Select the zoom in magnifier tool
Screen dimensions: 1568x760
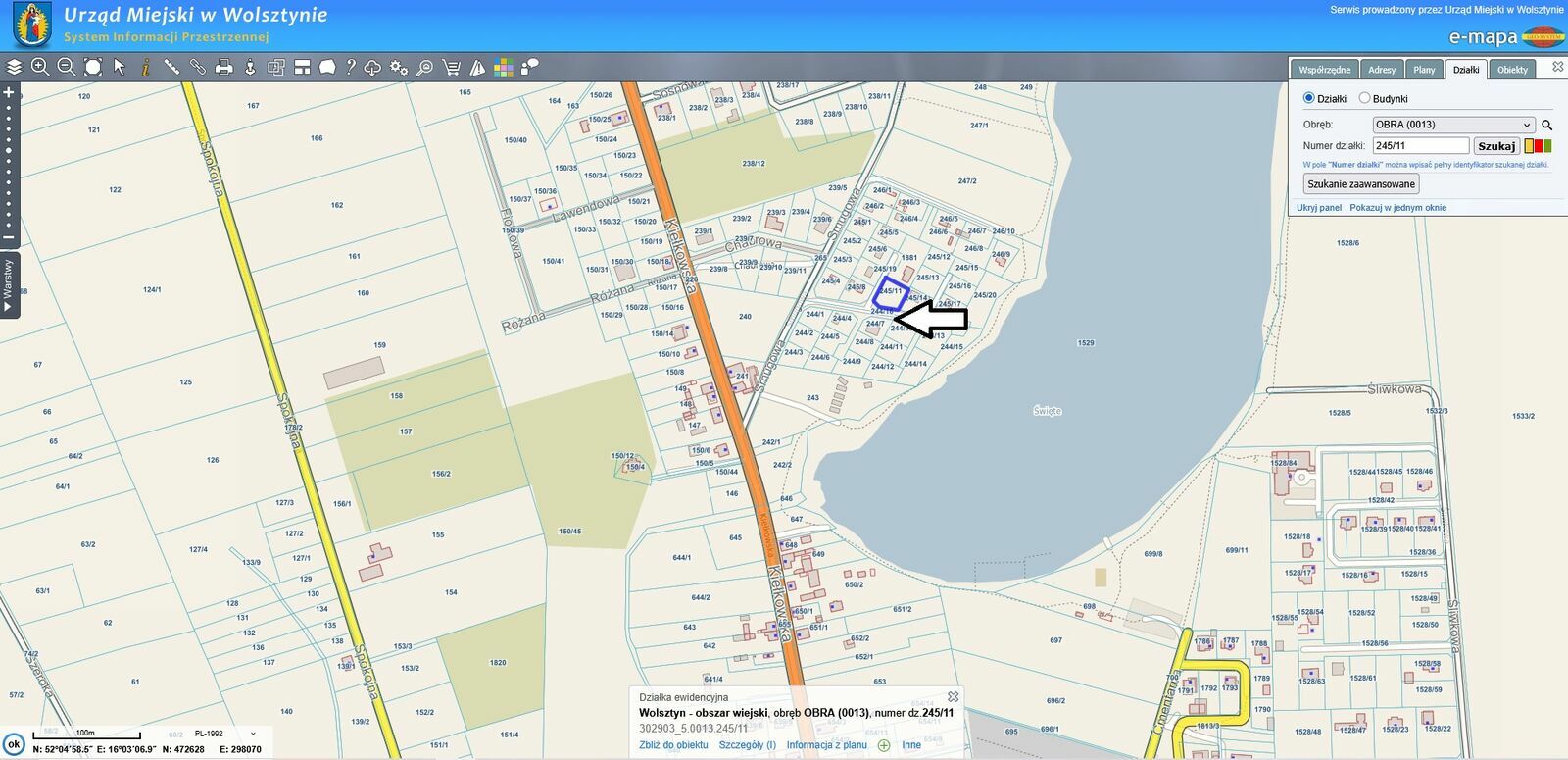(40, 67)
